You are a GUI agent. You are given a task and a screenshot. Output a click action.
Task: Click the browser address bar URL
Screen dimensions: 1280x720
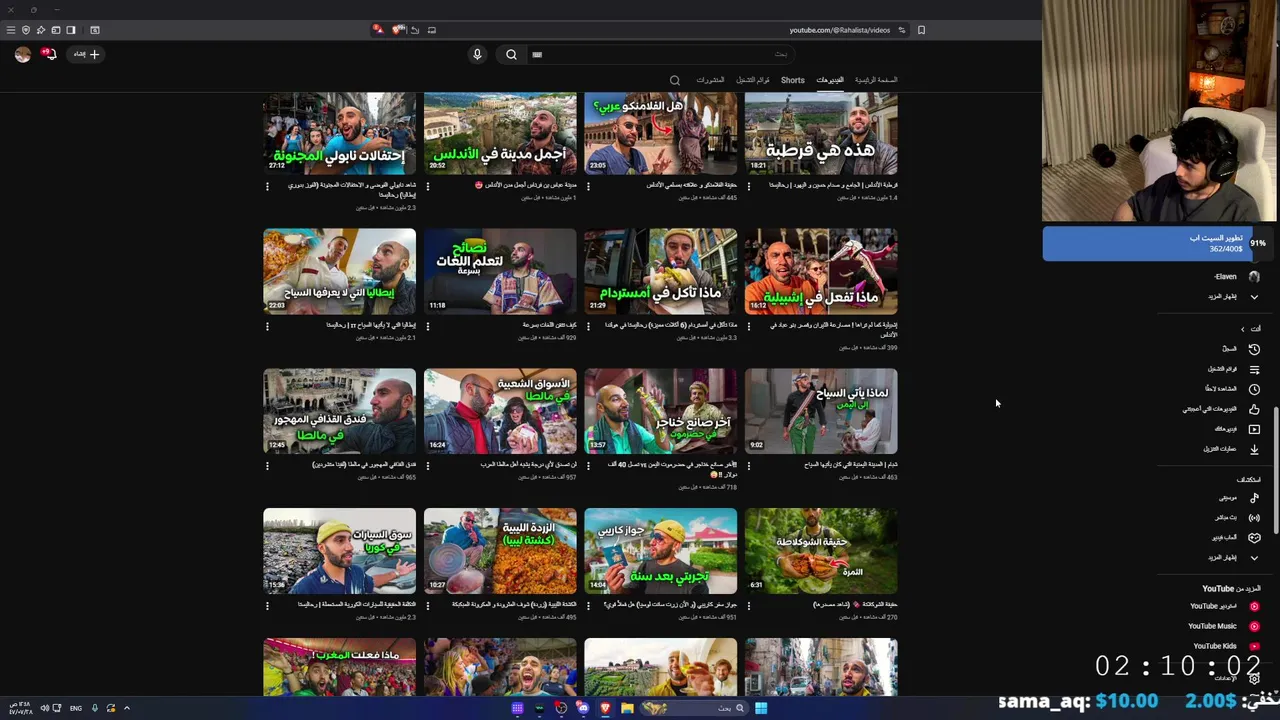click(x=839, y=30)
